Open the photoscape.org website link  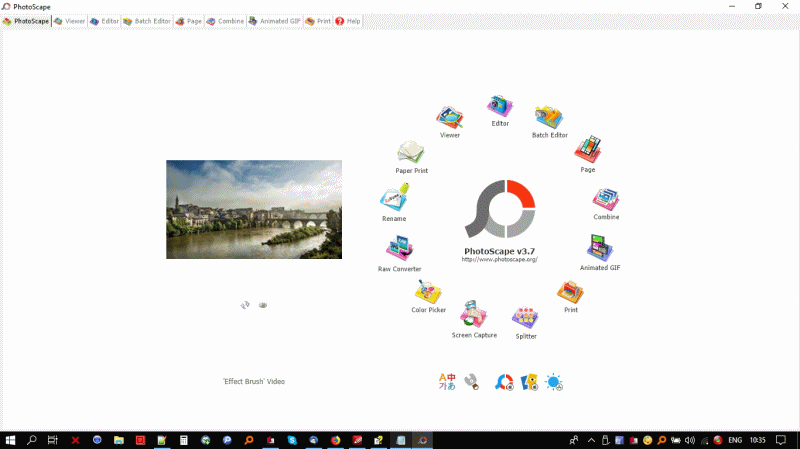(499, 260)
